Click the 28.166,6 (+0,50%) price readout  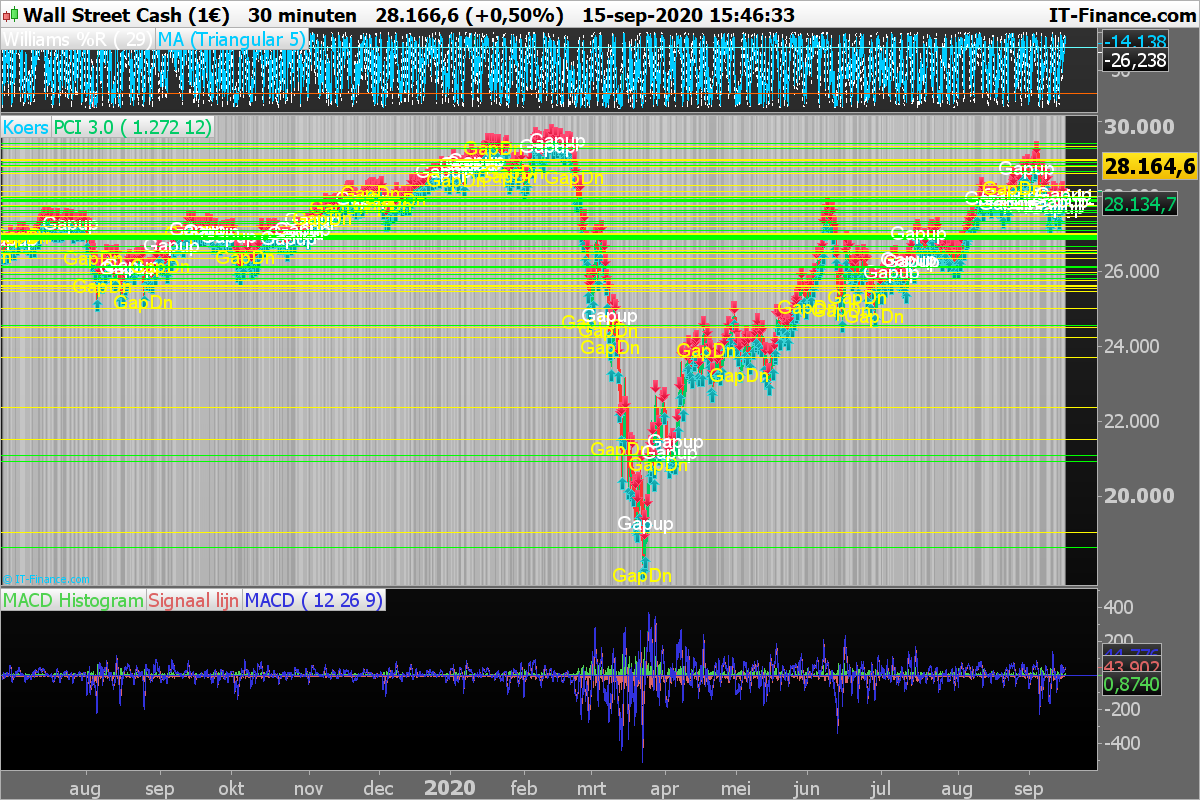tap(469, 15)
